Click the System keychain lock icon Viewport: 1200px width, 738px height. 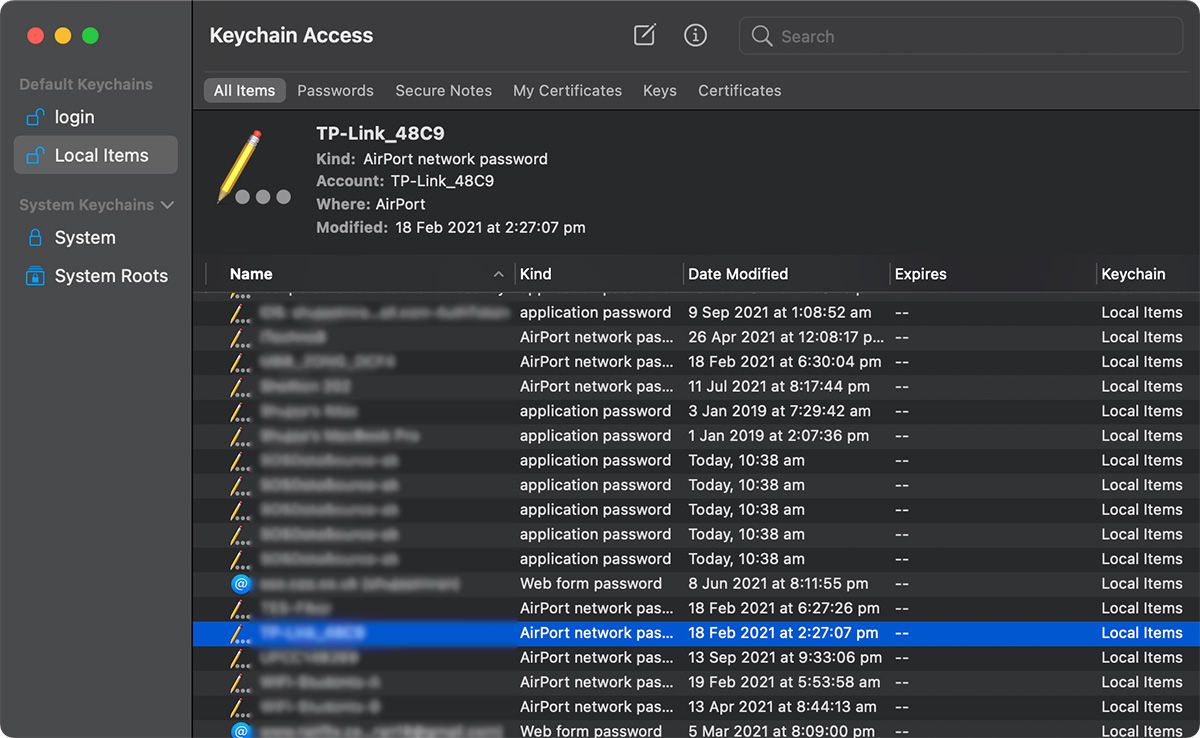pyautogui.click(x=35, y=238)
